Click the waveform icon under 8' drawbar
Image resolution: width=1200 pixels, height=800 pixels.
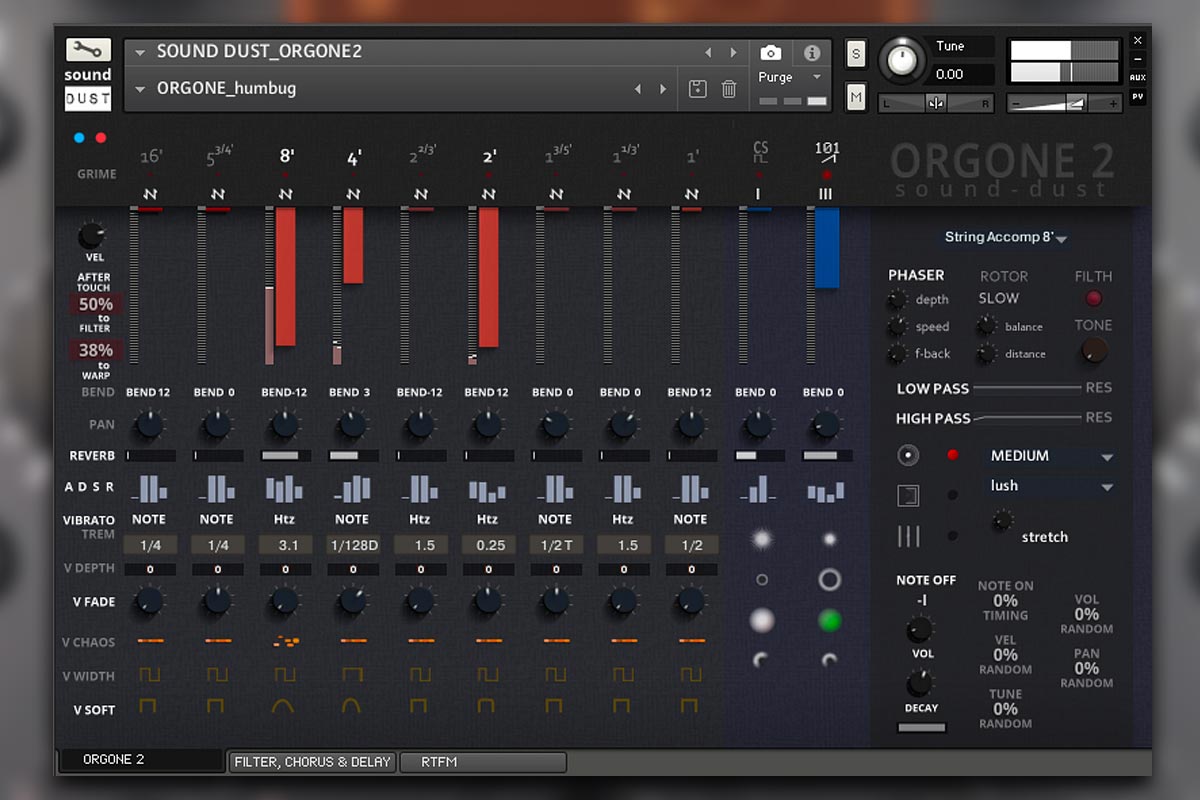coord(285,193)
